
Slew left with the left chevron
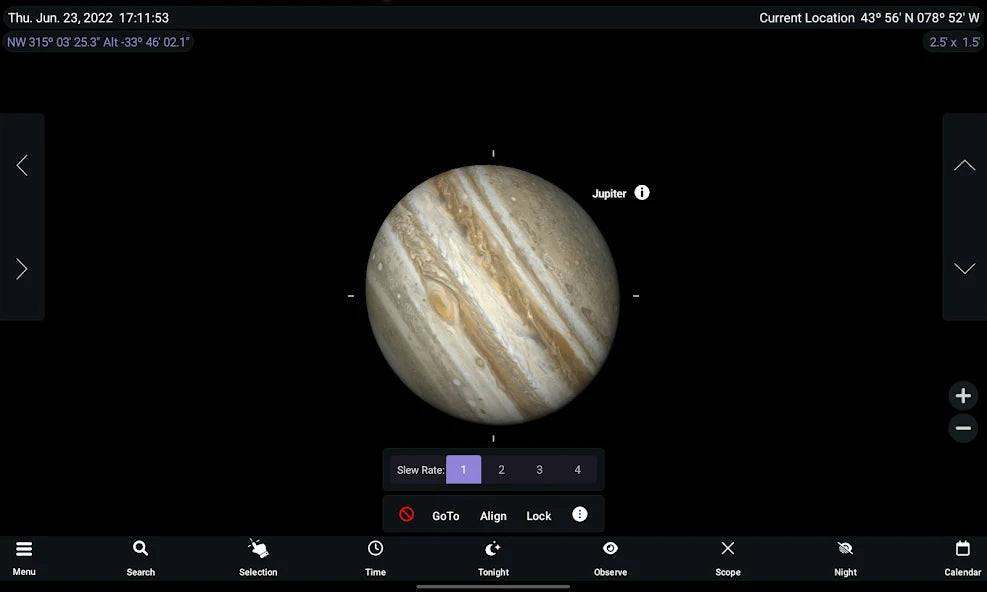tap(22, 166)
